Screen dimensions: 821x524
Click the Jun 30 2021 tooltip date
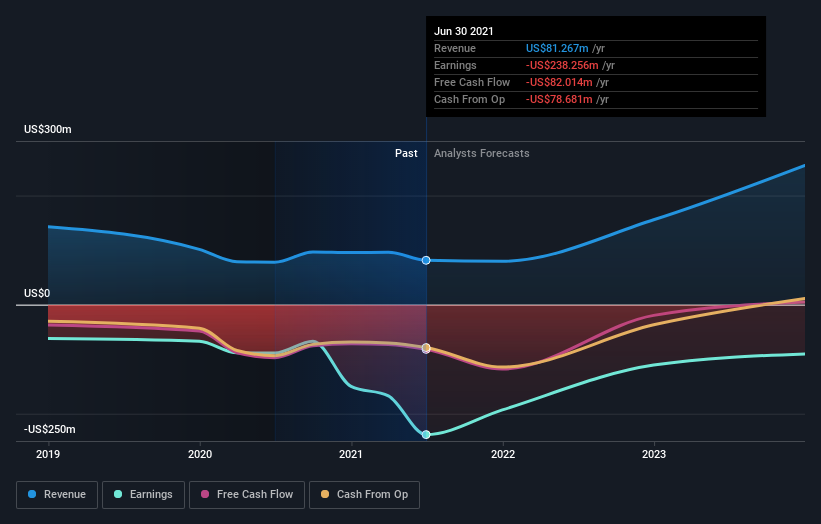464,31
